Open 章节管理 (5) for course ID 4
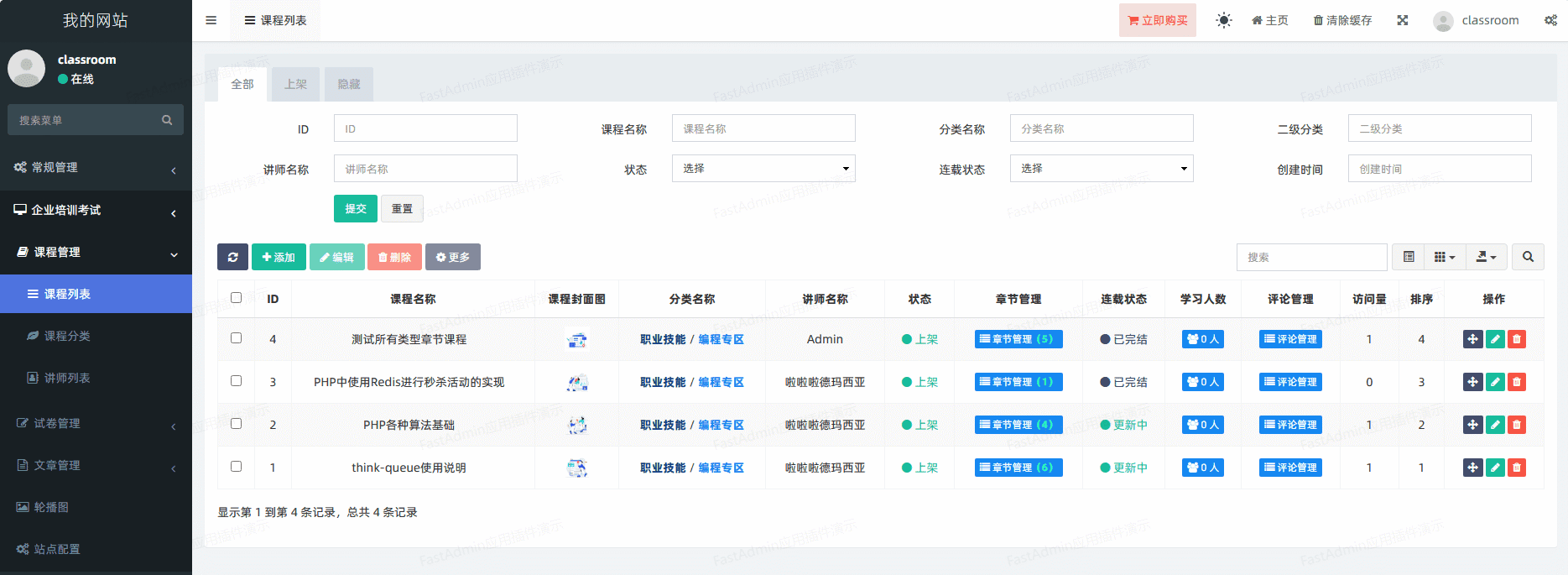The height and width of the screenshot is (575, 1568). [x=1018, y=339]
